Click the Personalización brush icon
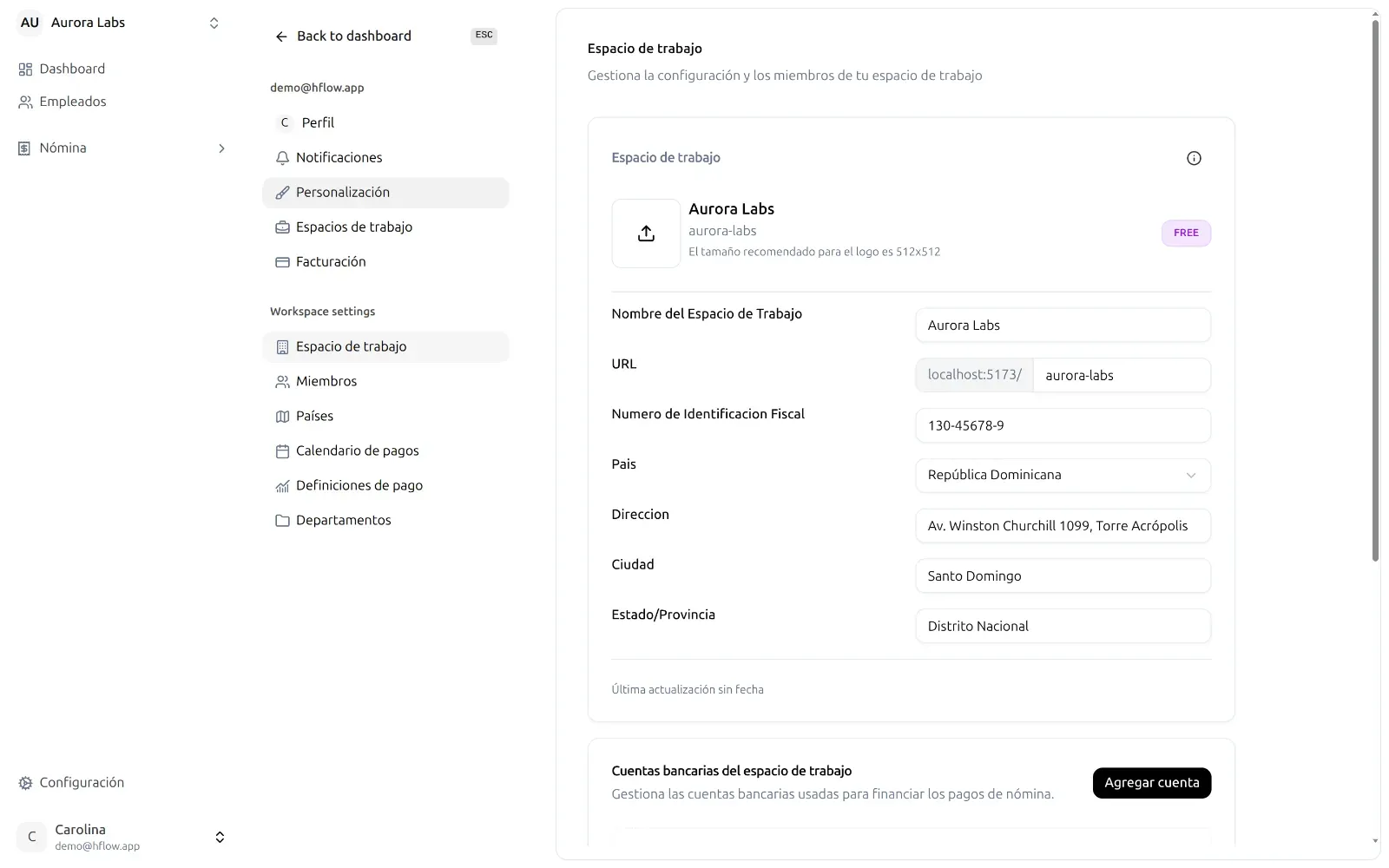The width and height of the screenshot is (1389, 868). click(282, 193)
